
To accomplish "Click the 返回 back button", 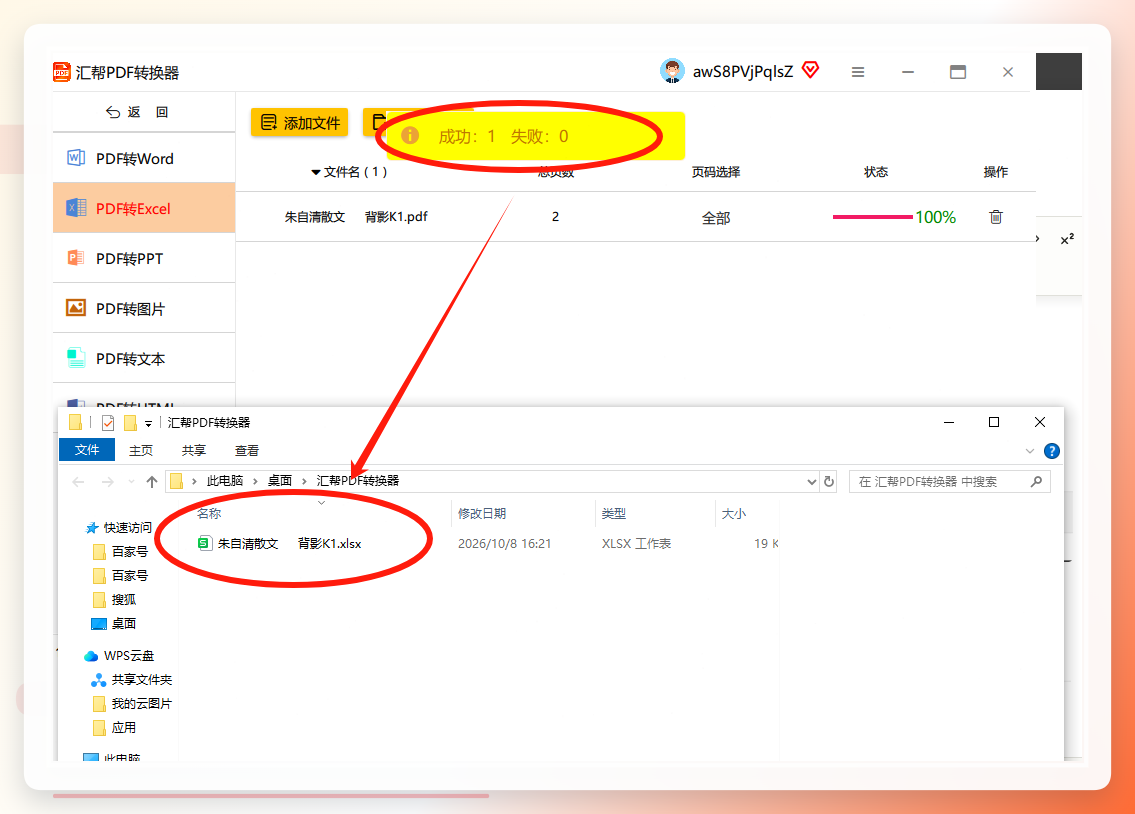I will pyautogui.click(x=137, y=112).
